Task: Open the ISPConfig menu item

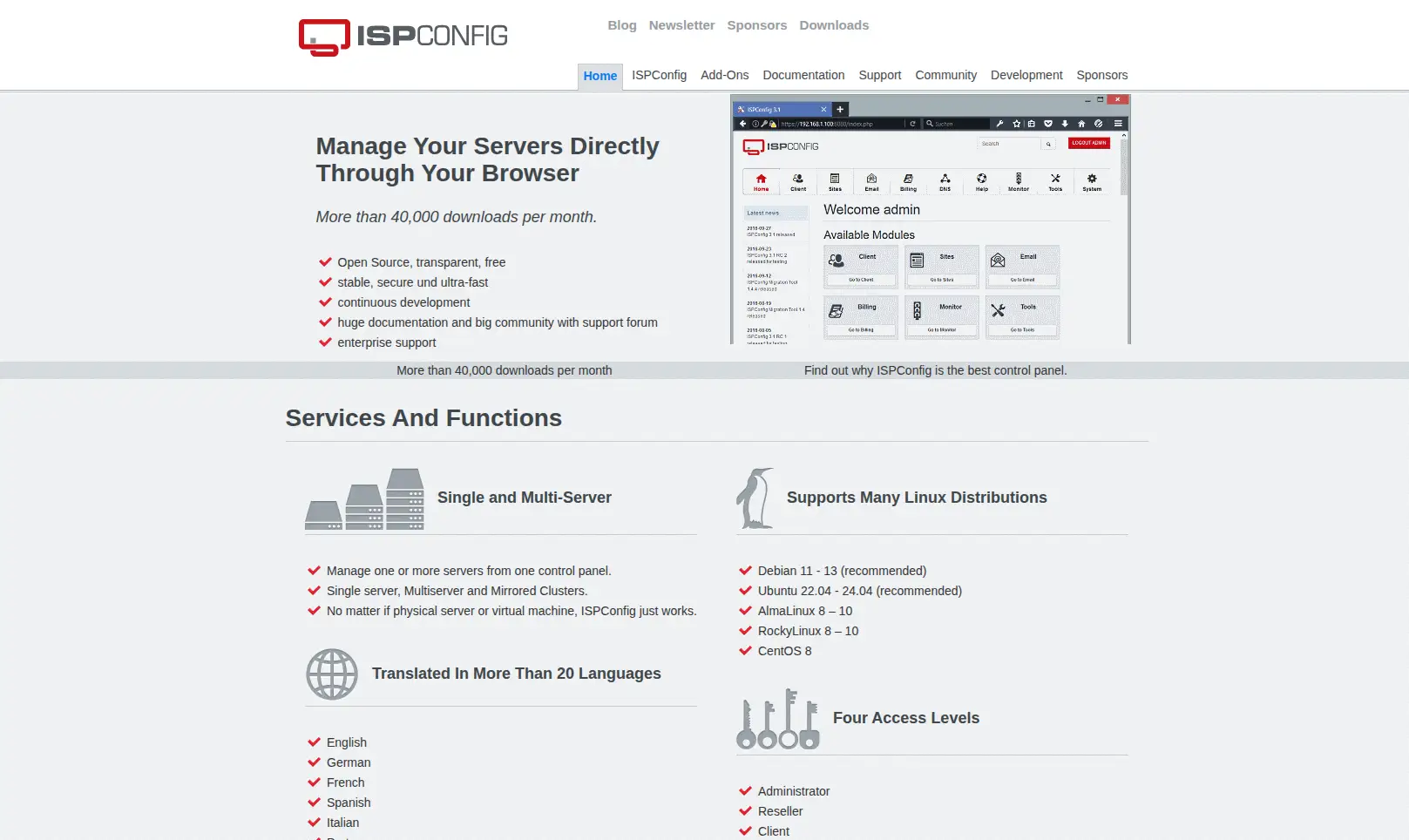Action: click(659, 75)
